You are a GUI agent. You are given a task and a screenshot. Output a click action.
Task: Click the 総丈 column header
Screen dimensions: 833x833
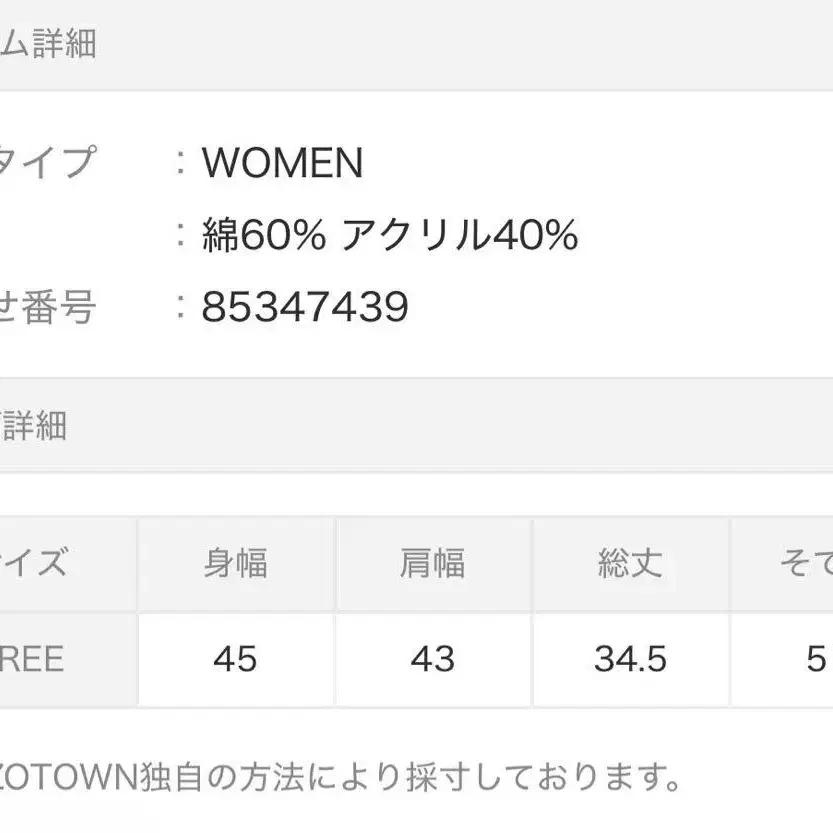[x=630, y=564]
